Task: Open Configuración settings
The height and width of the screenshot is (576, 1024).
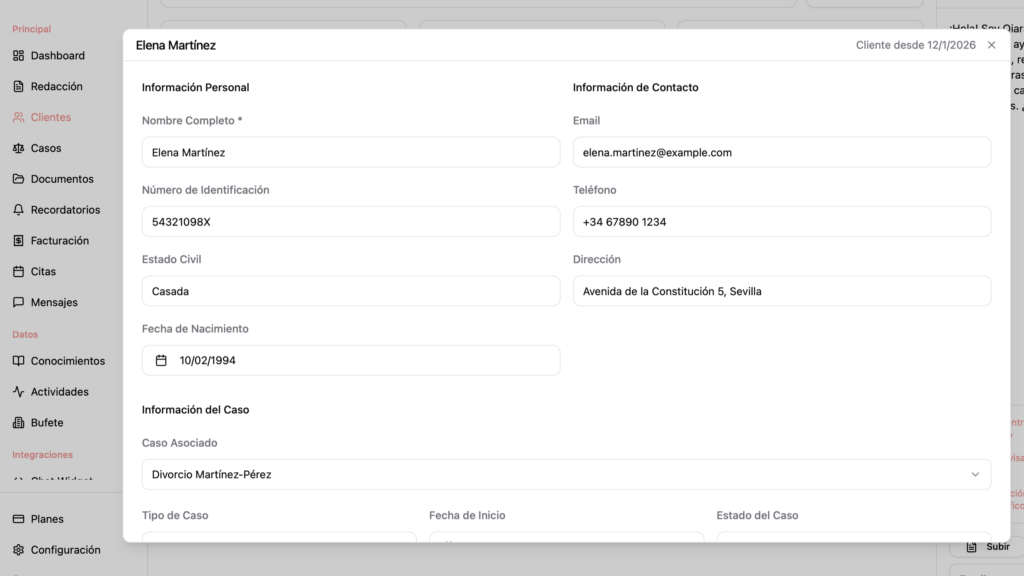Action: pyautogui.click(x=65, y=550)
